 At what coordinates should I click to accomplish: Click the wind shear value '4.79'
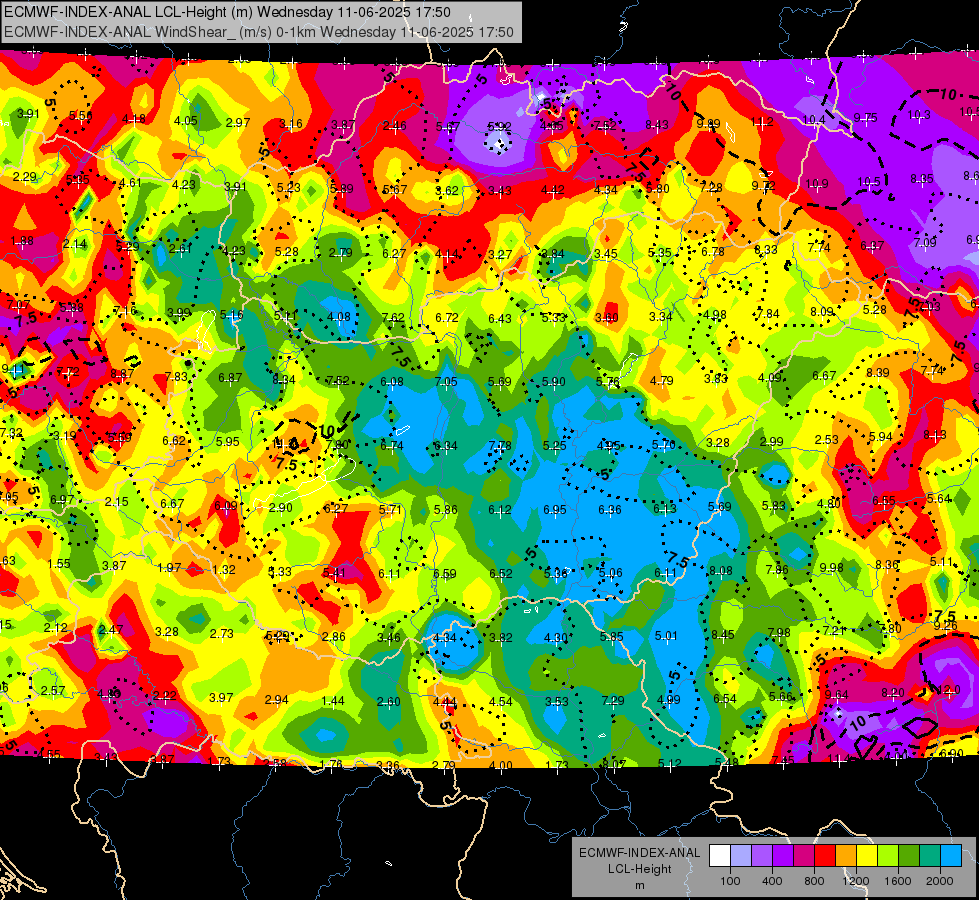(661, 380)
